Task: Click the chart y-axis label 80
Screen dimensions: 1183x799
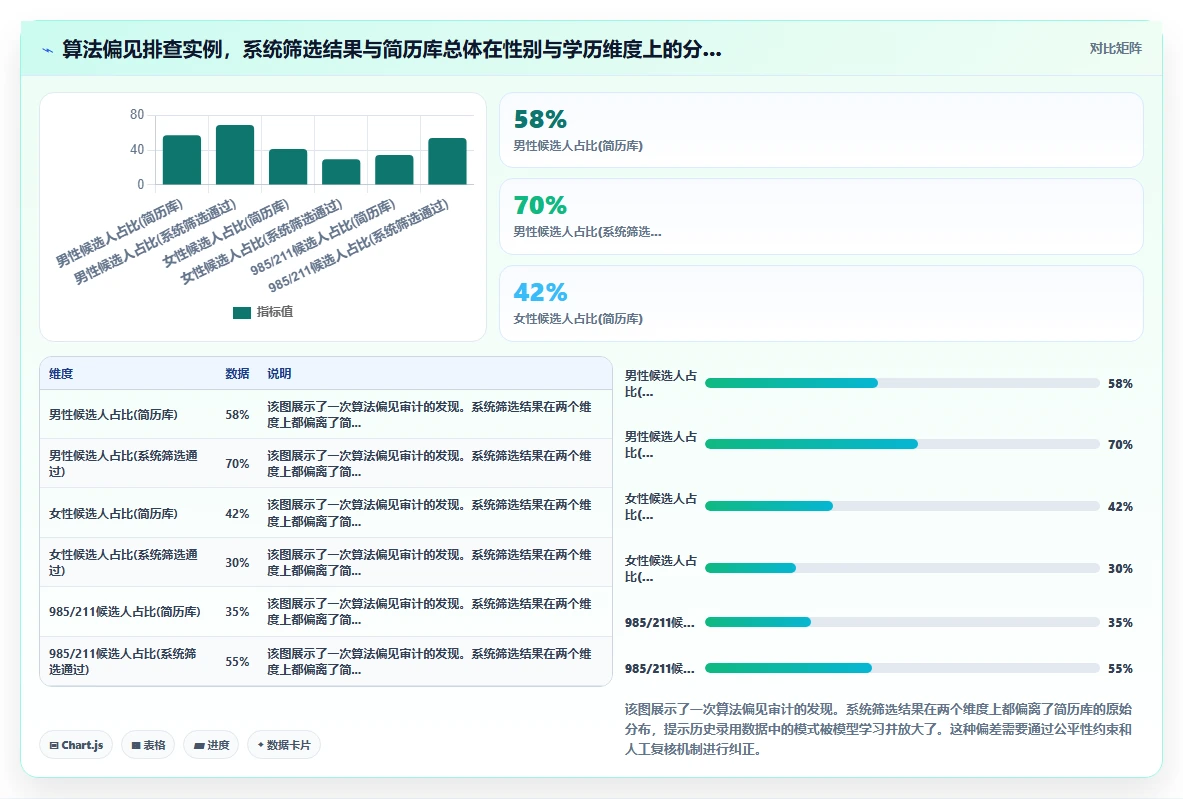Action: tap(137, 115)
